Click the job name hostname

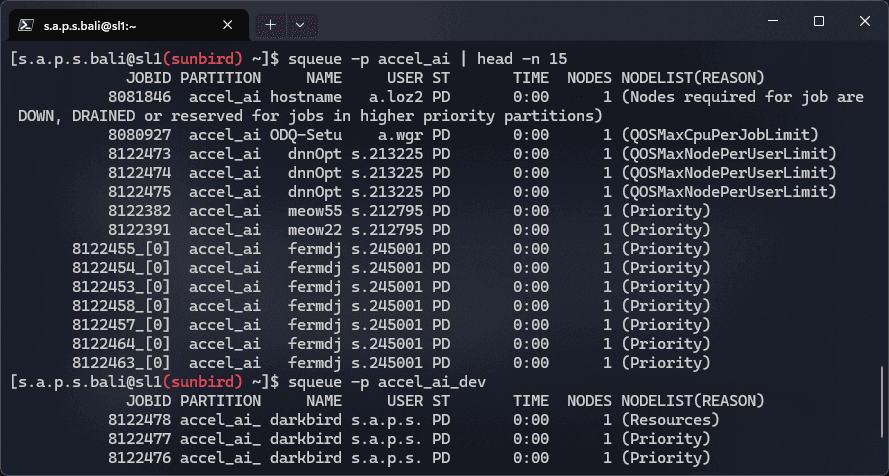(306, 97)
